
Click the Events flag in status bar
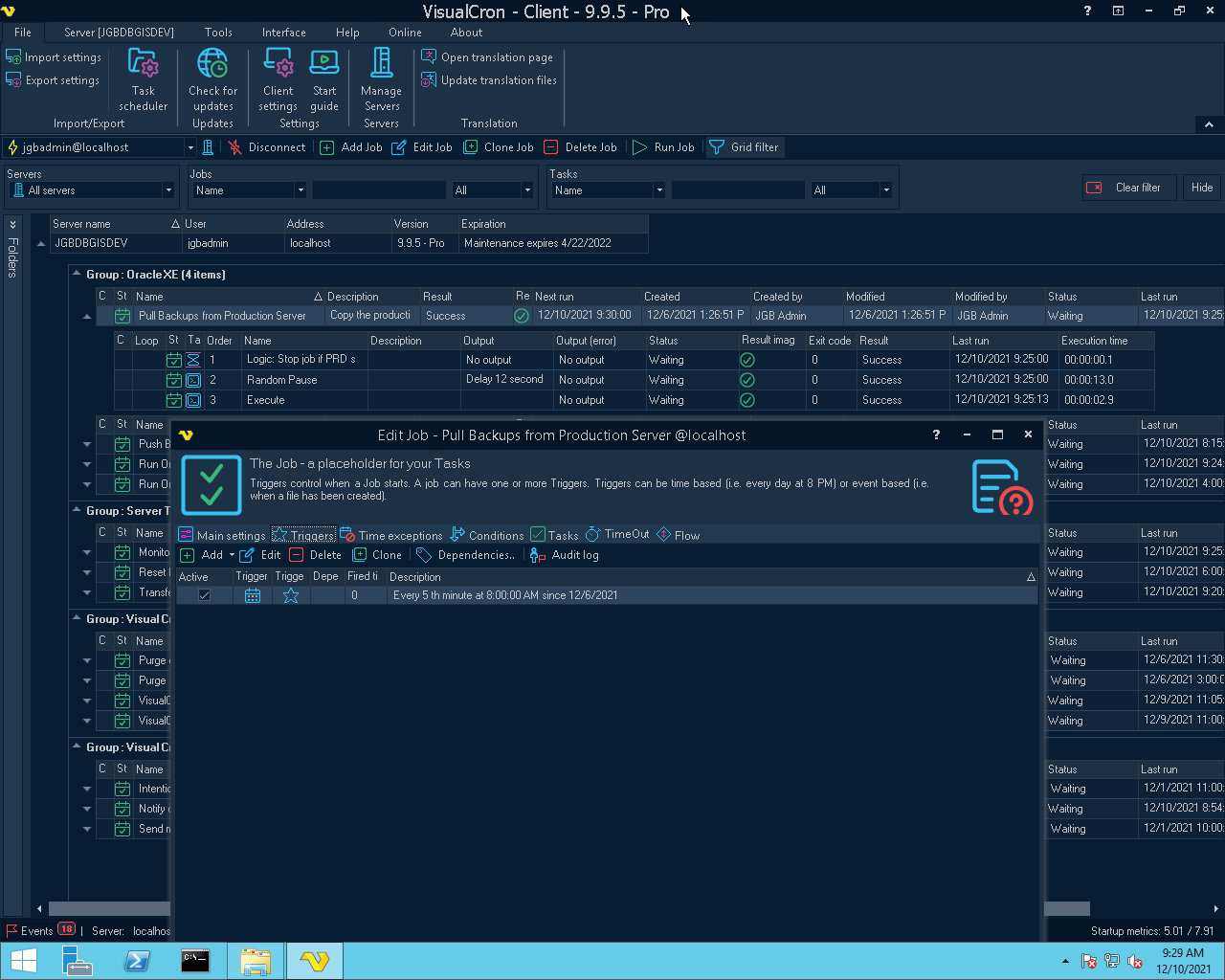click(12, 930)
